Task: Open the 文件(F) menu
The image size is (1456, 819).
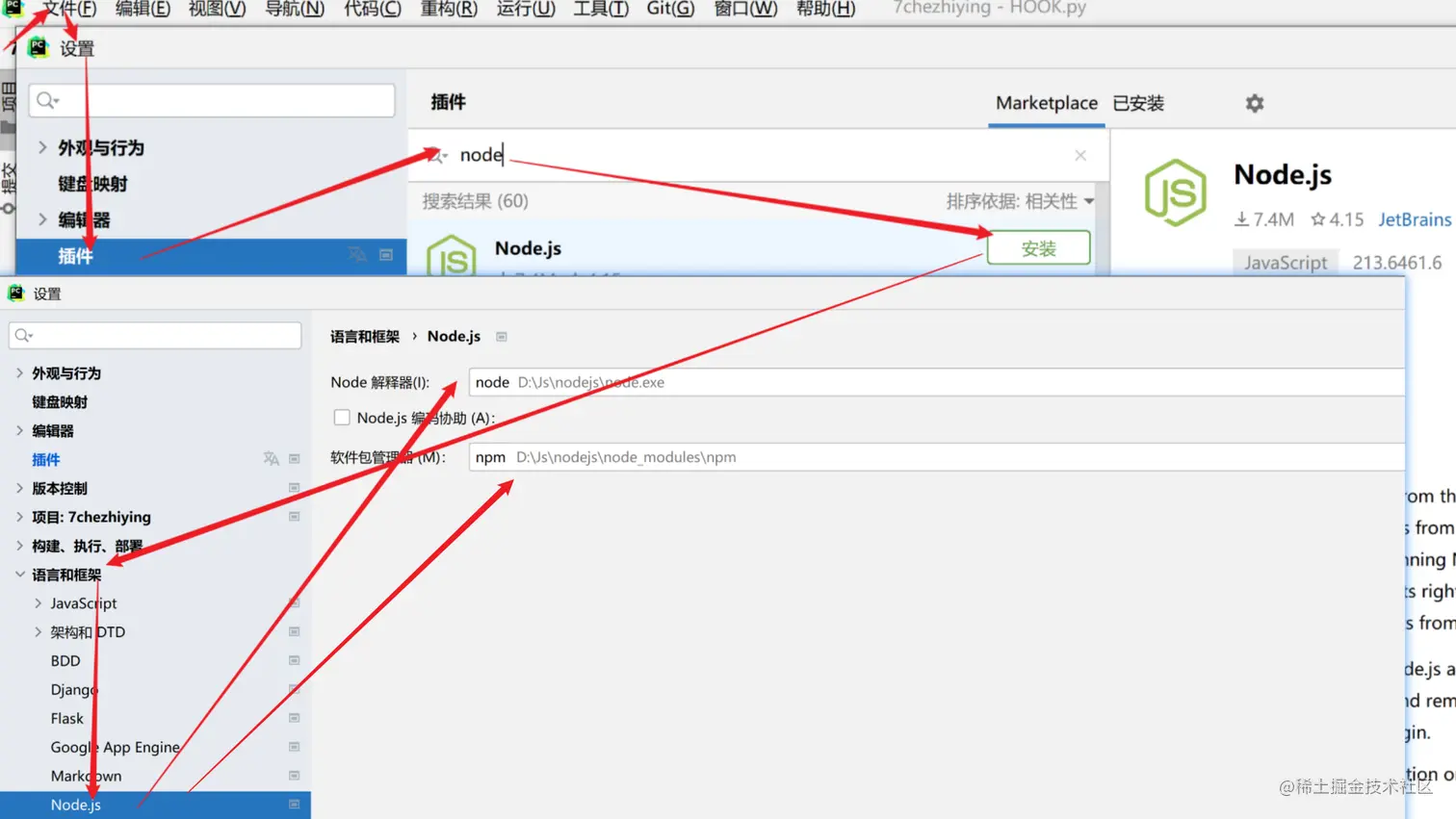Action: [x=69, y=9]
